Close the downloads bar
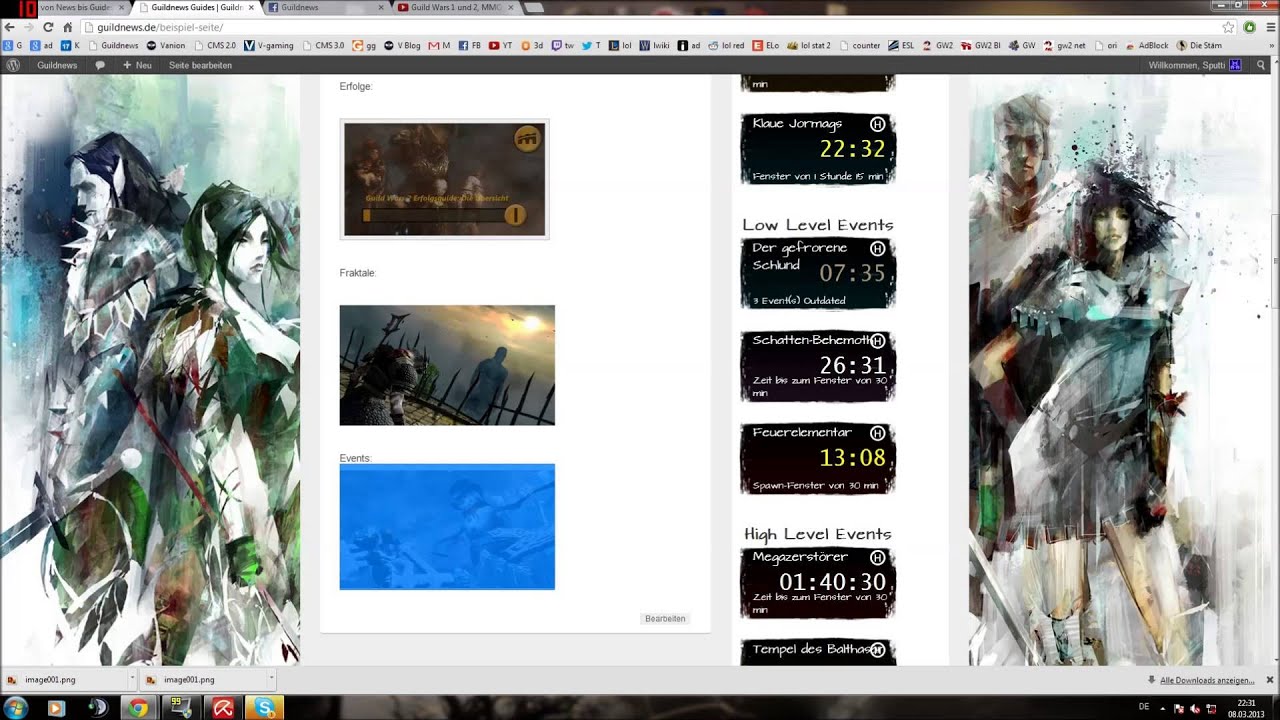Screen dimensions: 1280x720 click(1270, 680)
